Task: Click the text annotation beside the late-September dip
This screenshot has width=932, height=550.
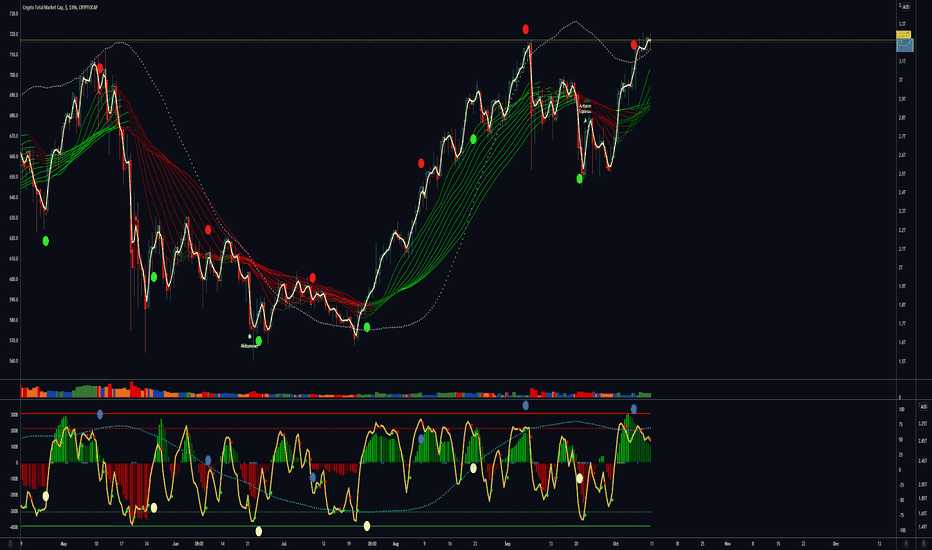Action: 585,108
